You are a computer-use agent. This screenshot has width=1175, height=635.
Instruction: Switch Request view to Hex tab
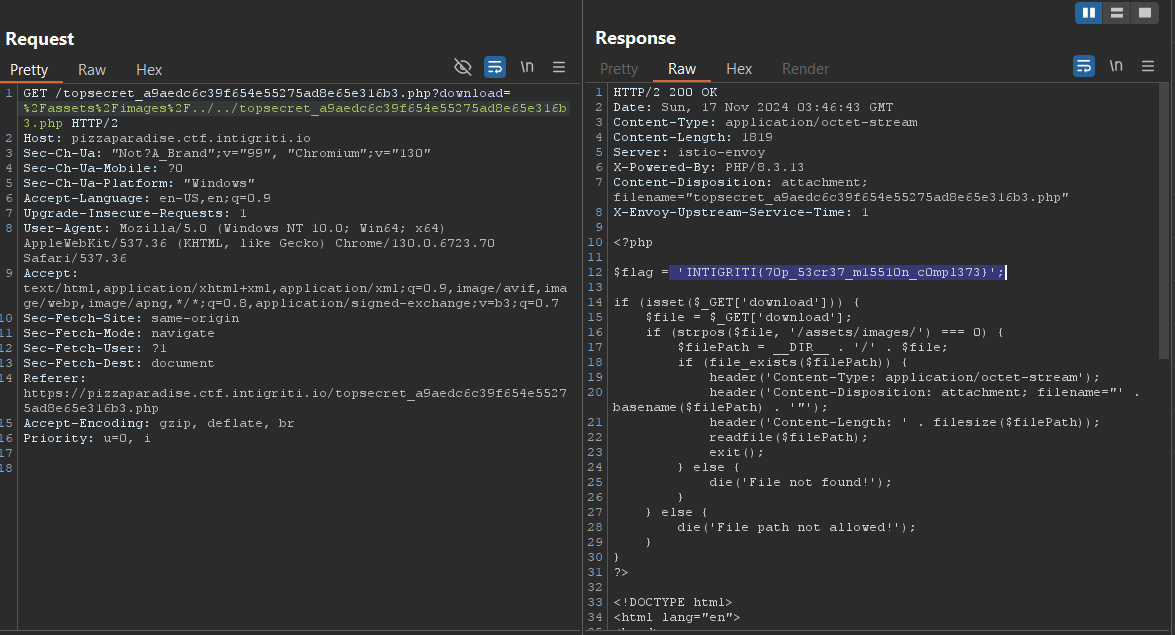pyautogui.click(x=149, y=70)
